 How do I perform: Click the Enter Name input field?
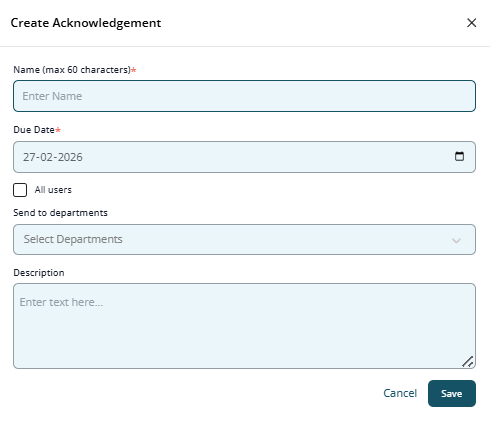pos(244,96)
